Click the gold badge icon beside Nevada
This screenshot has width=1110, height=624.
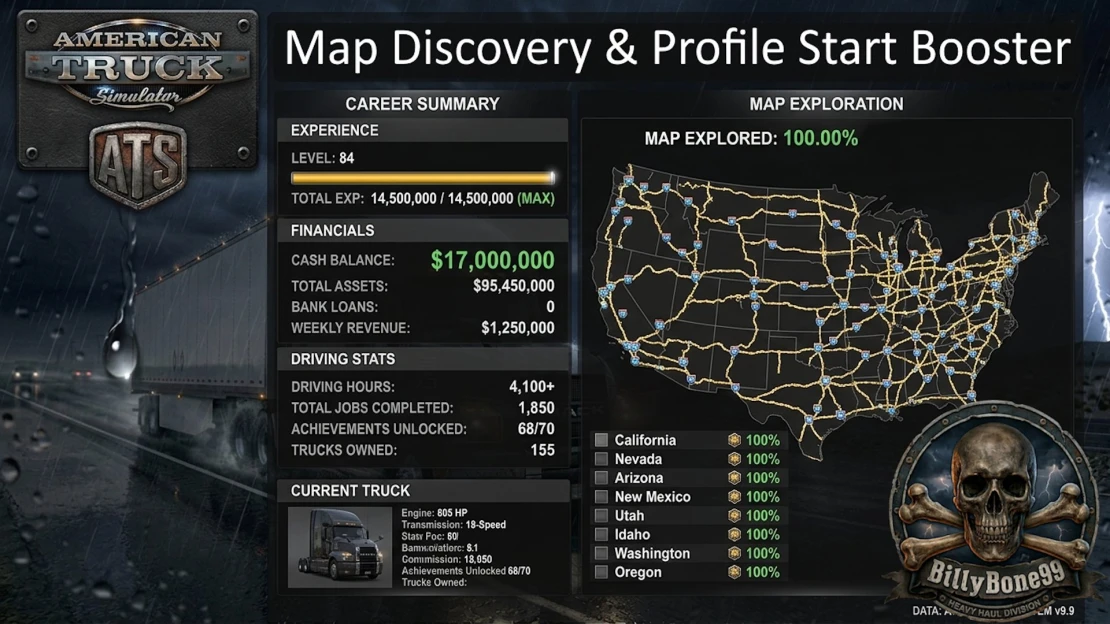coord(734,459)
